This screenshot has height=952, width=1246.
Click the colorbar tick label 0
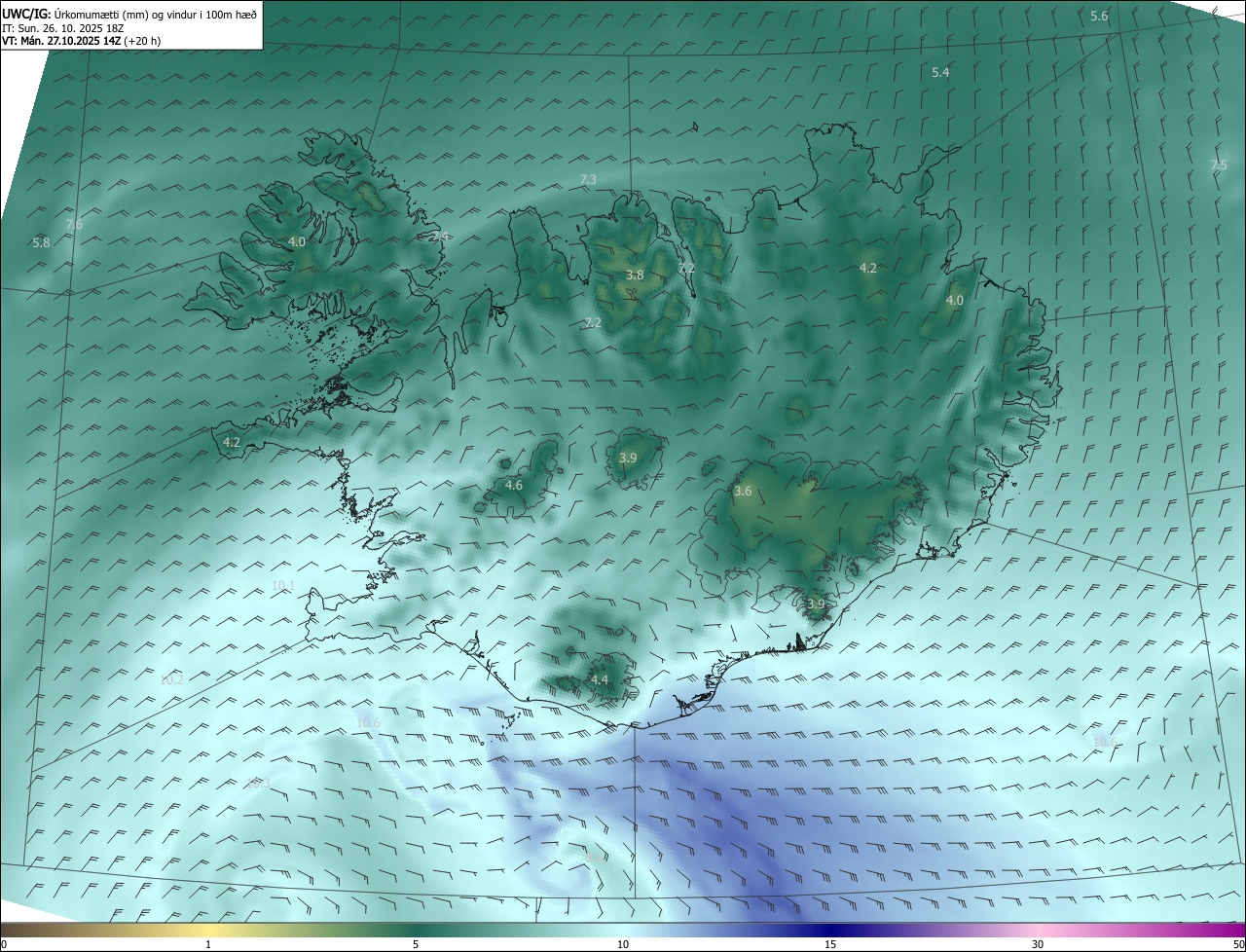pyautogui.click(x=4, y=944)
